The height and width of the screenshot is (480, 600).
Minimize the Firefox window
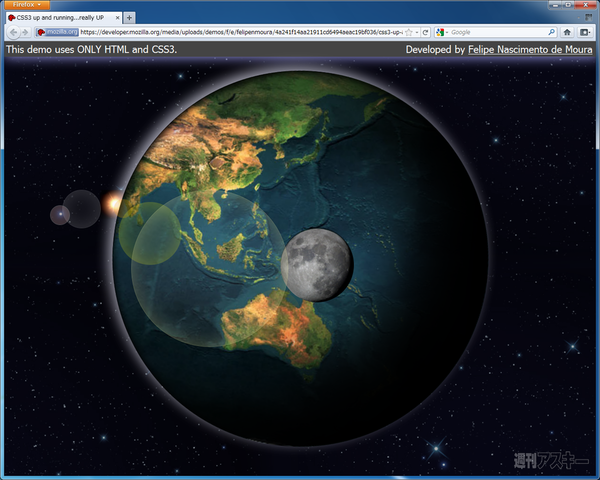[x=555, y=5]
